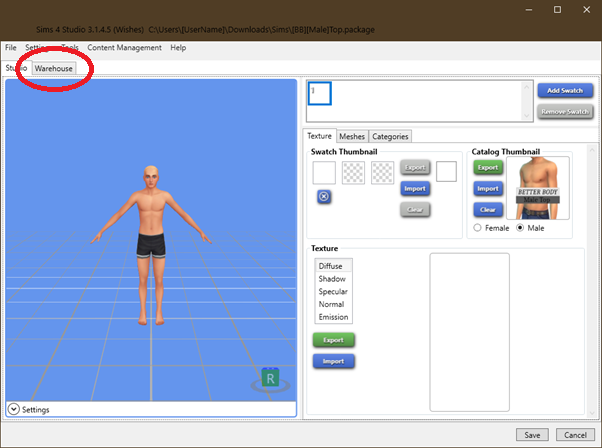Expand the Settings chevron under the viewport

pyautogui.click(x=13, y=409)
